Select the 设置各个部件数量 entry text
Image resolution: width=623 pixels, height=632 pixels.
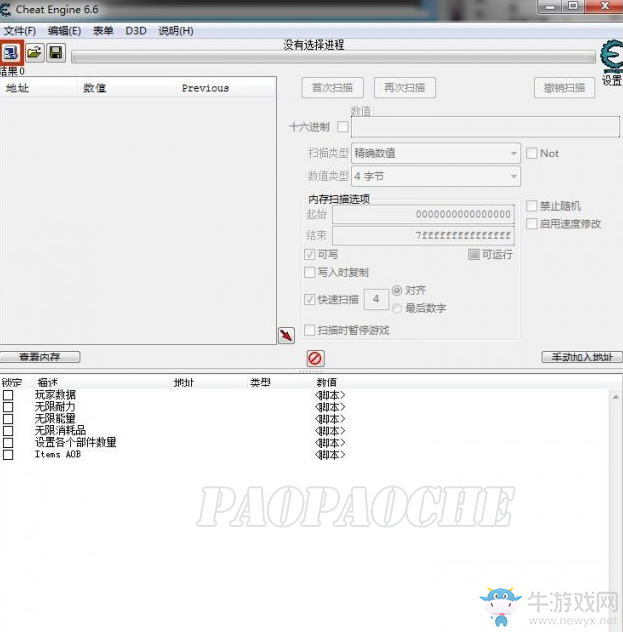pos(75,442)
